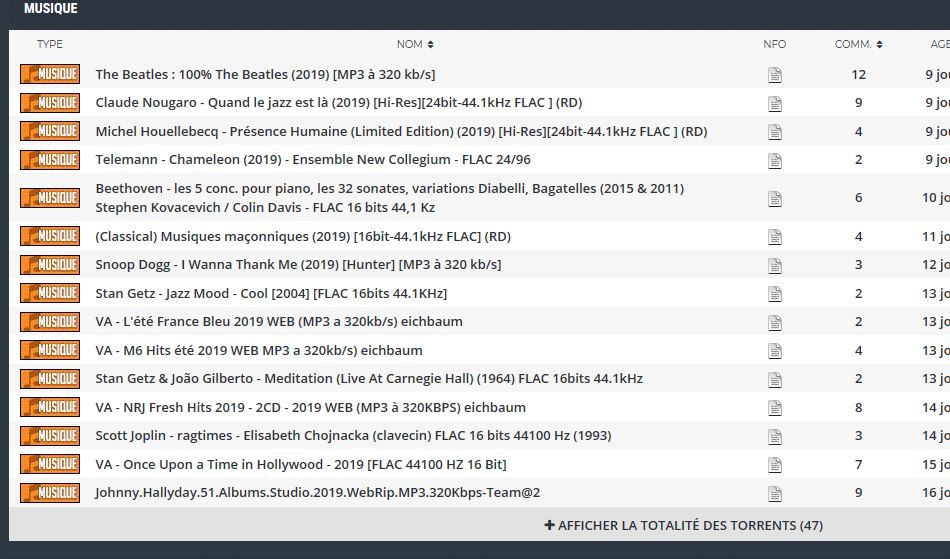Sort list by COMM. column header

tap(858, 44)
